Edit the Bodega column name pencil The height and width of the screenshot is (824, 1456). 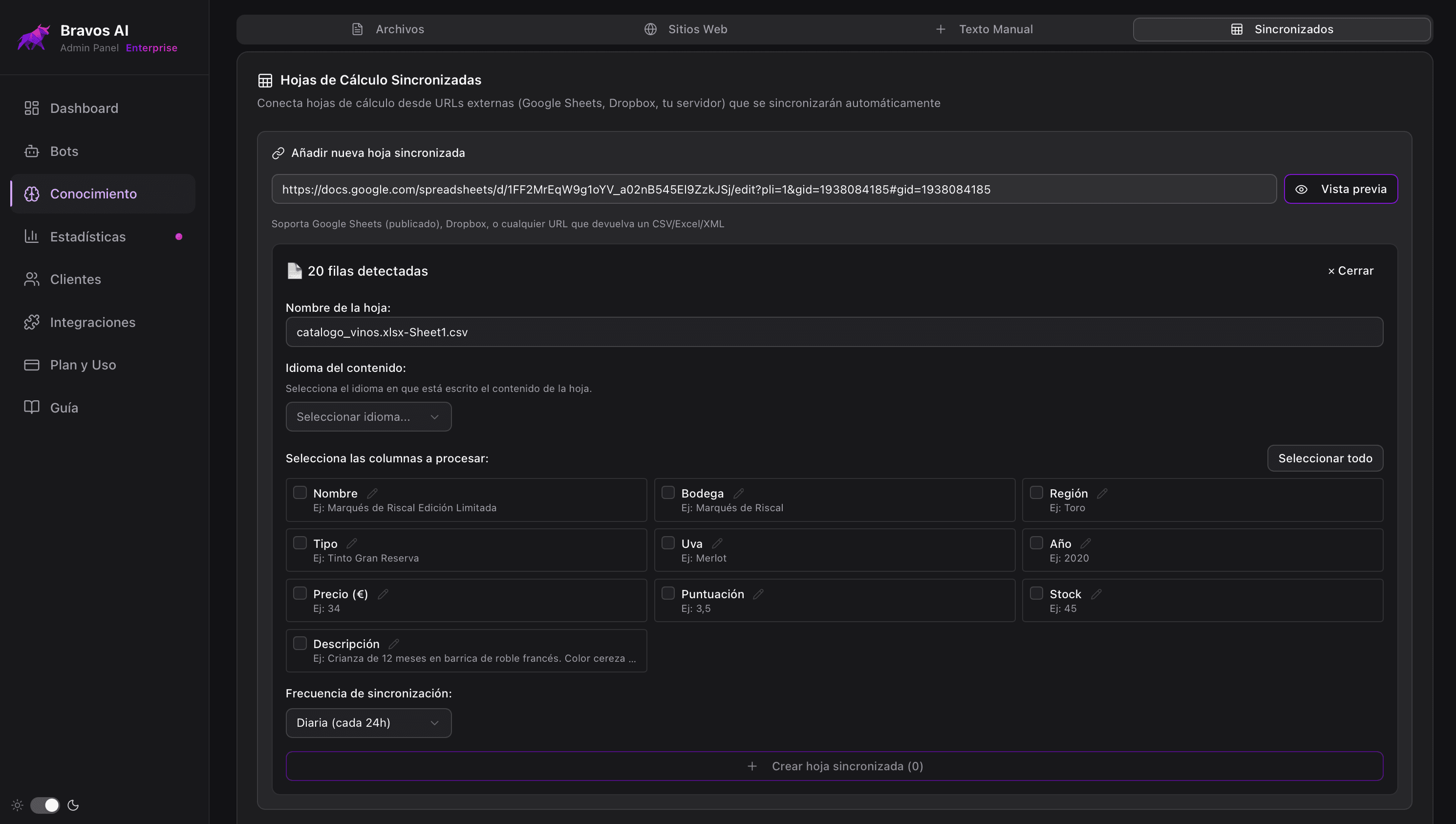[x=739, y=493]
